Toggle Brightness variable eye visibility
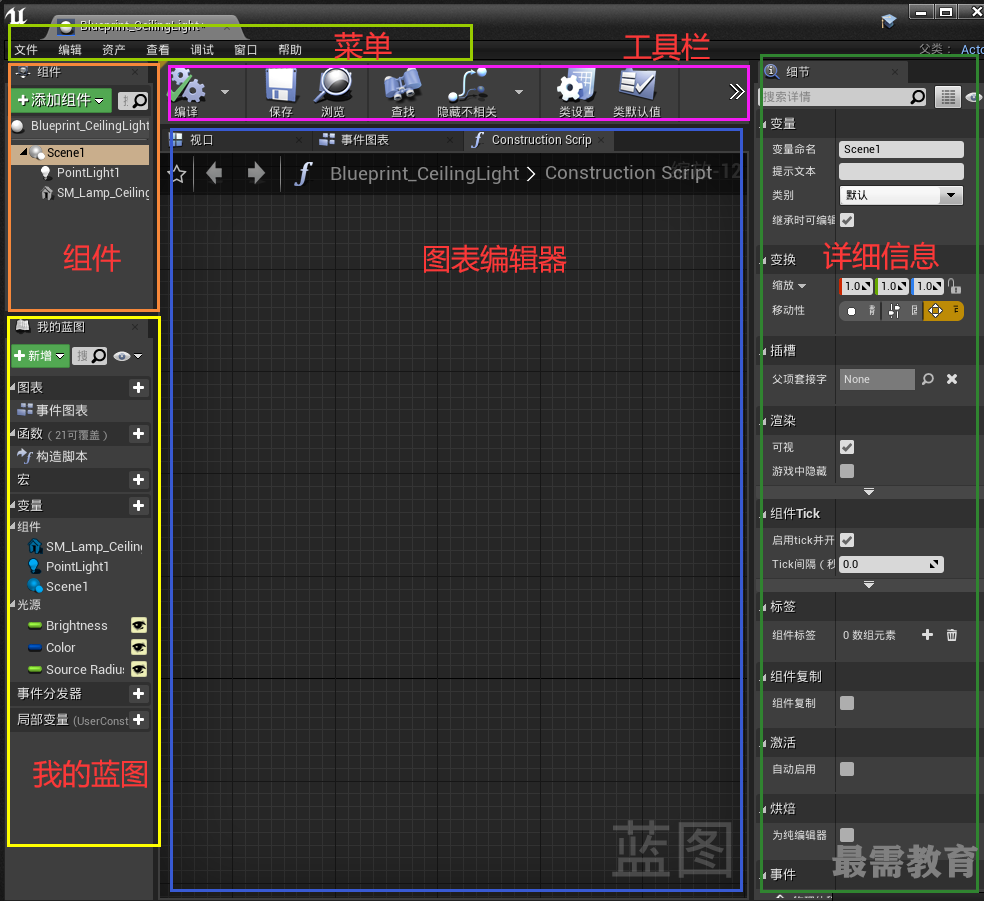This screenshot has height=901, width=984. (x=139, y=625)
